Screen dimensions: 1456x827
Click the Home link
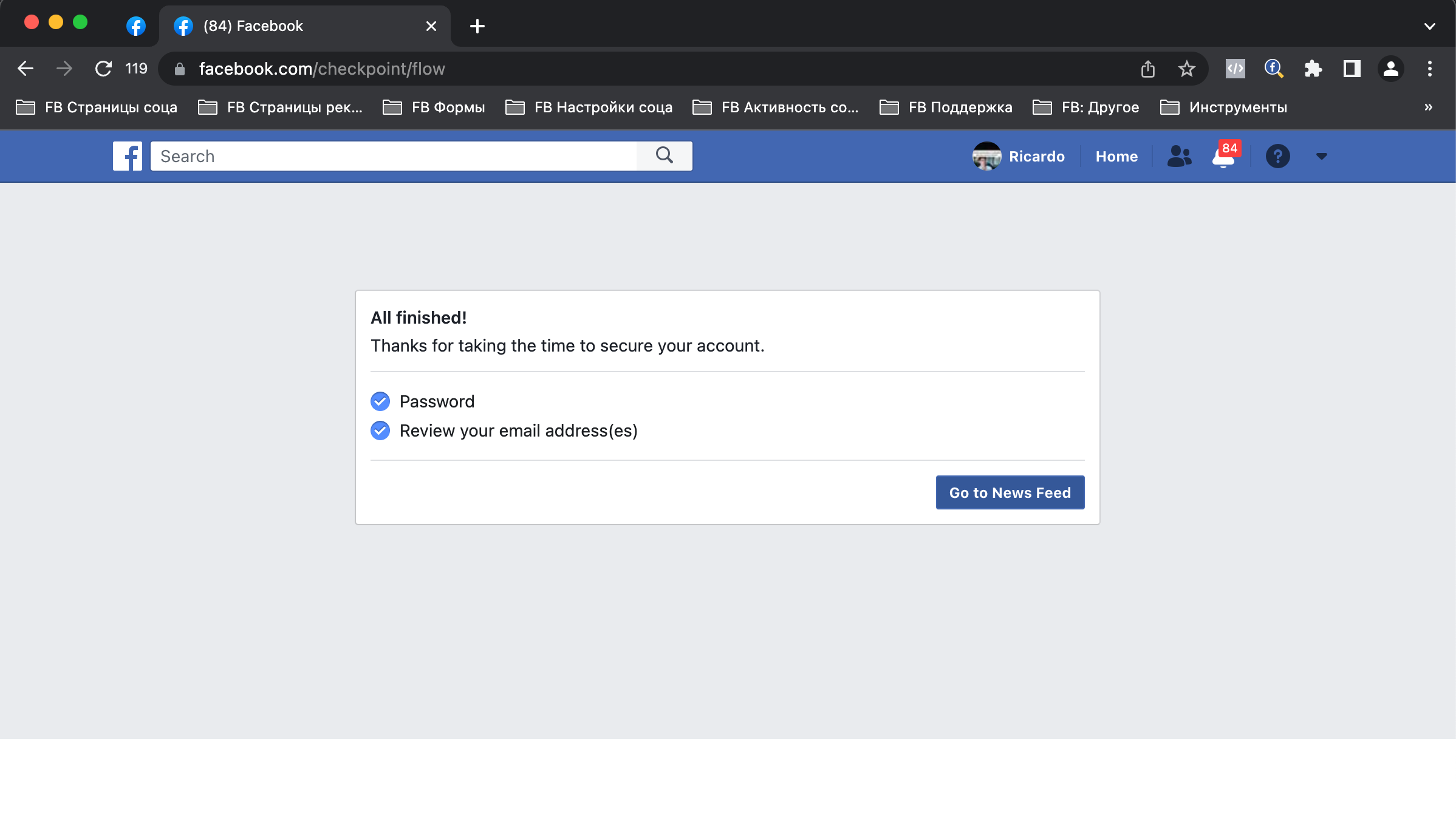point(1116,157)
